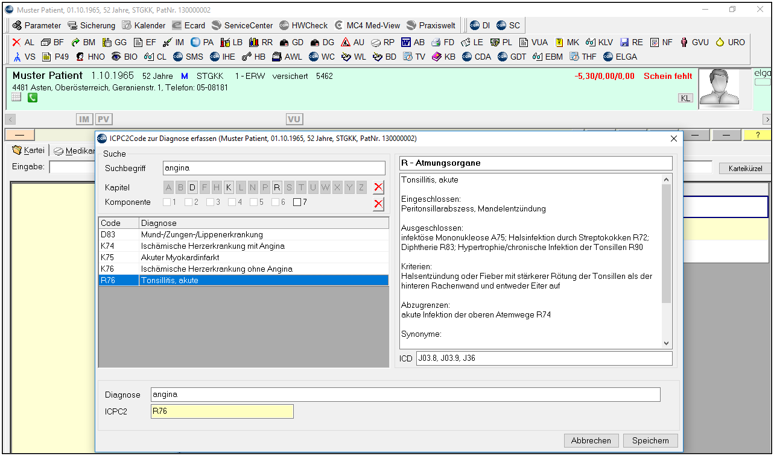This screenshot has height=456, width=774.
Task: Clear the Kapitel filter with red X
Action: pyautogui.click(x=379, y=188)
